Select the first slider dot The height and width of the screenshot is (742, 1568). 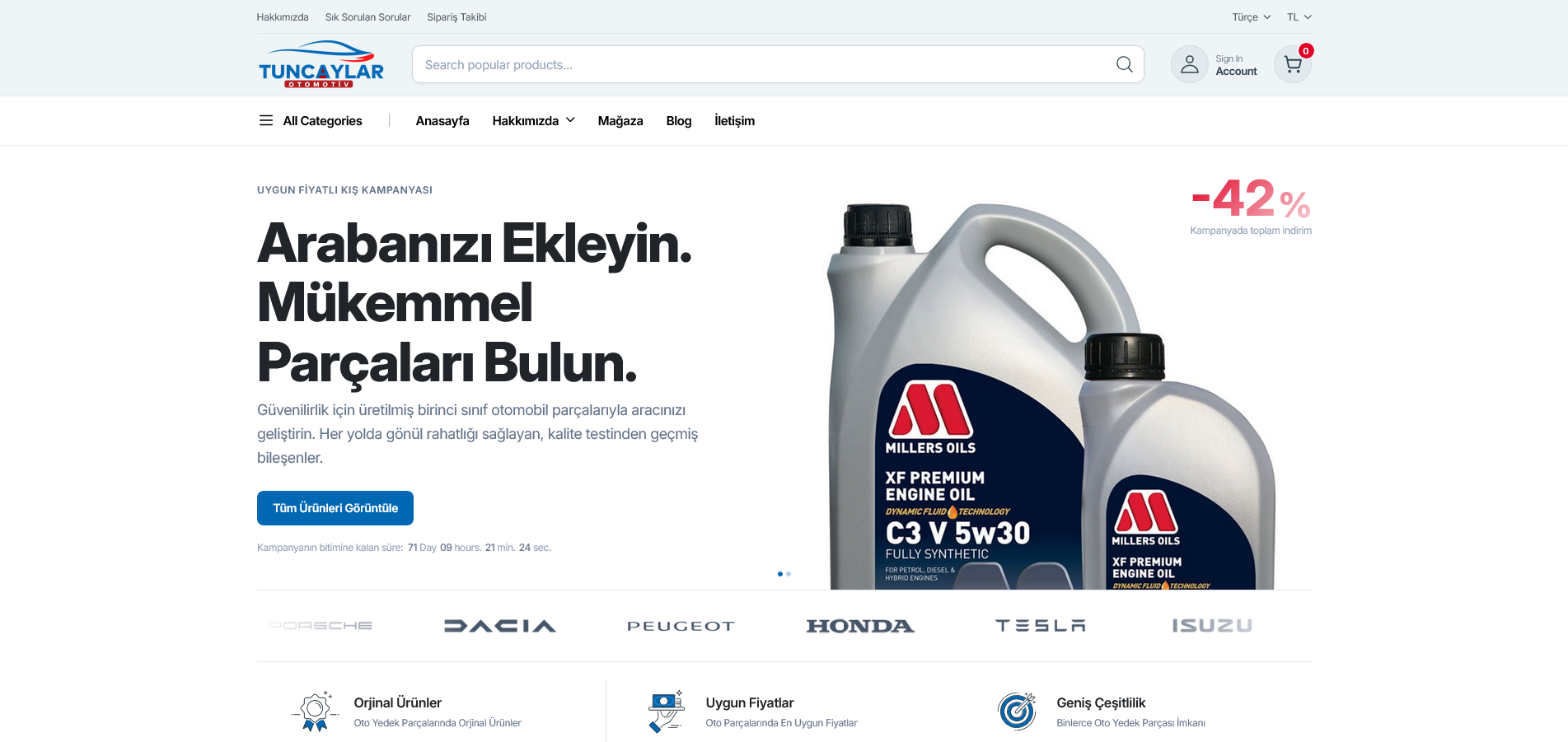tap(780, 574)
